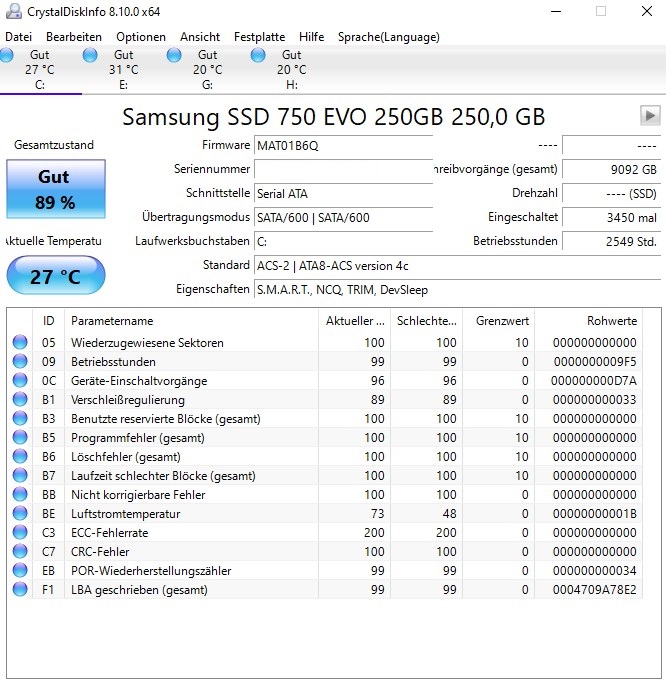Click raw value 0004709A78E2
This screenshot has width=666, height=683.
click(x=595, y=590)
